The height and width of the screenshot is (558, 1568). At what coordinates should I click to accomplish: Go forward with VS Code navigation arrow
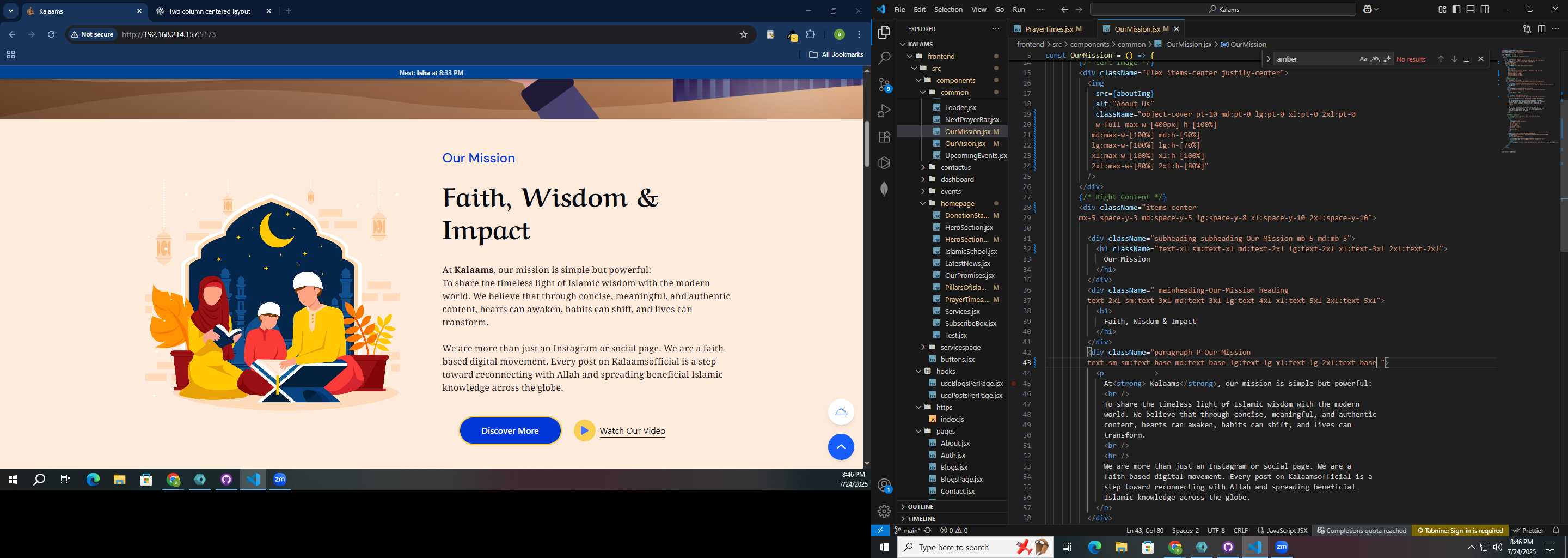tap(1079, 9)
